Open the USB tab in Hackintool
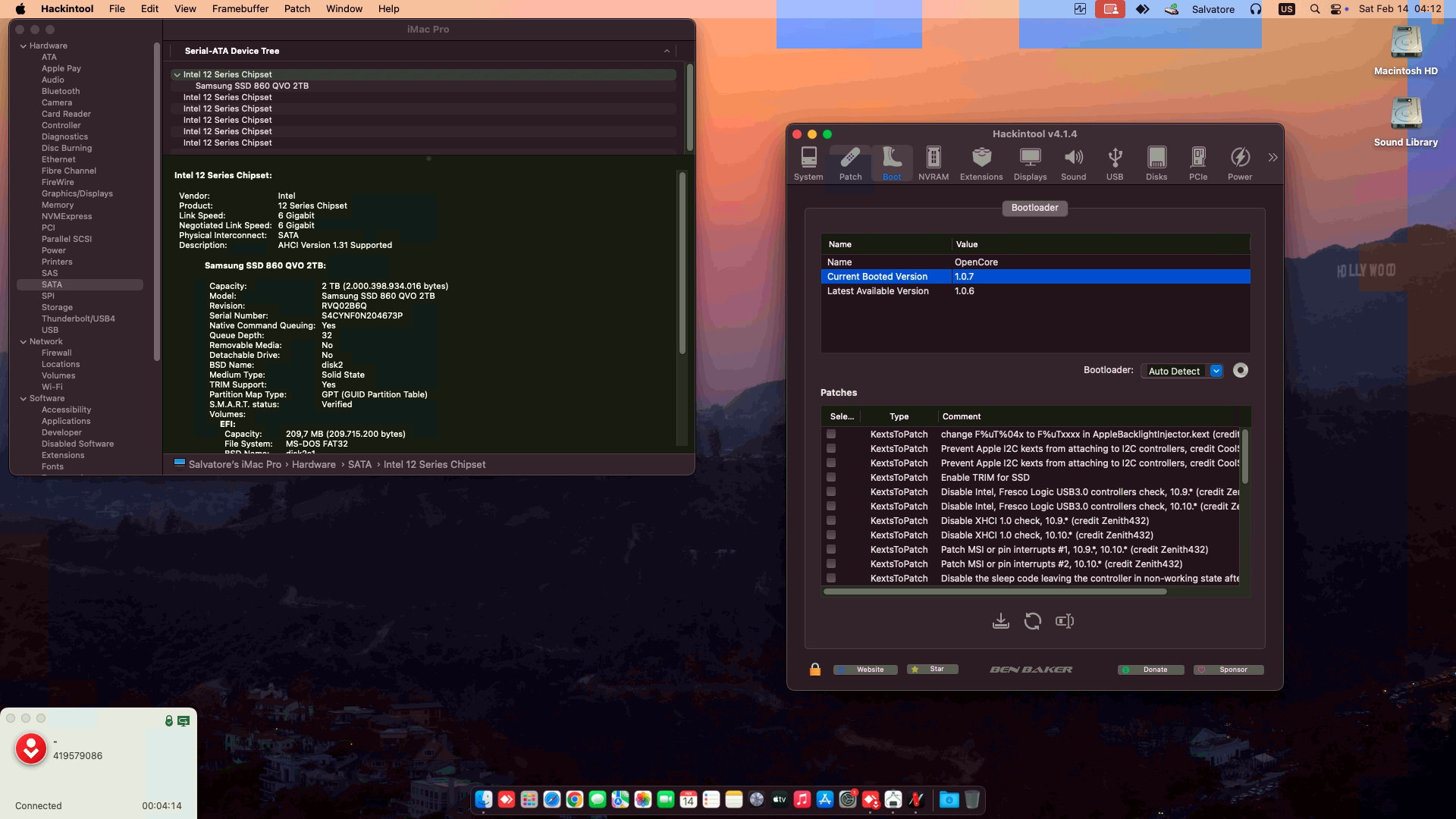Image resolution: width=1456 pixels, height=819 pixels. (x=1115, y=164)
